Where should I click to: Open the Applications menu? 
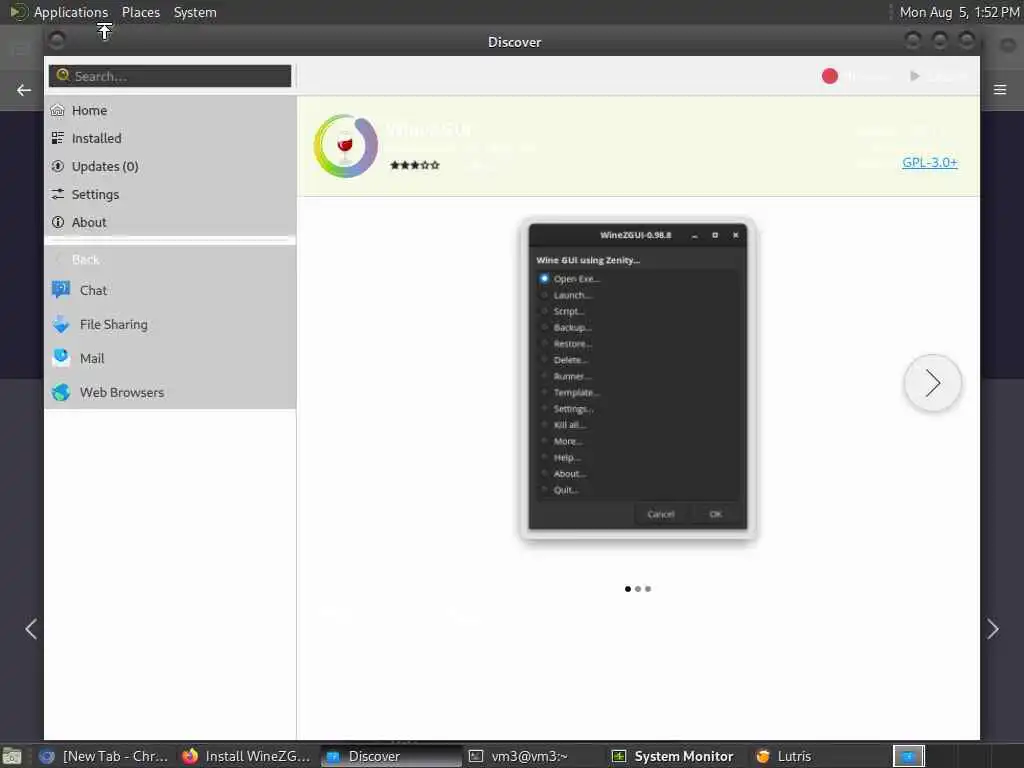pyautogui.click(x=71, y=12)
